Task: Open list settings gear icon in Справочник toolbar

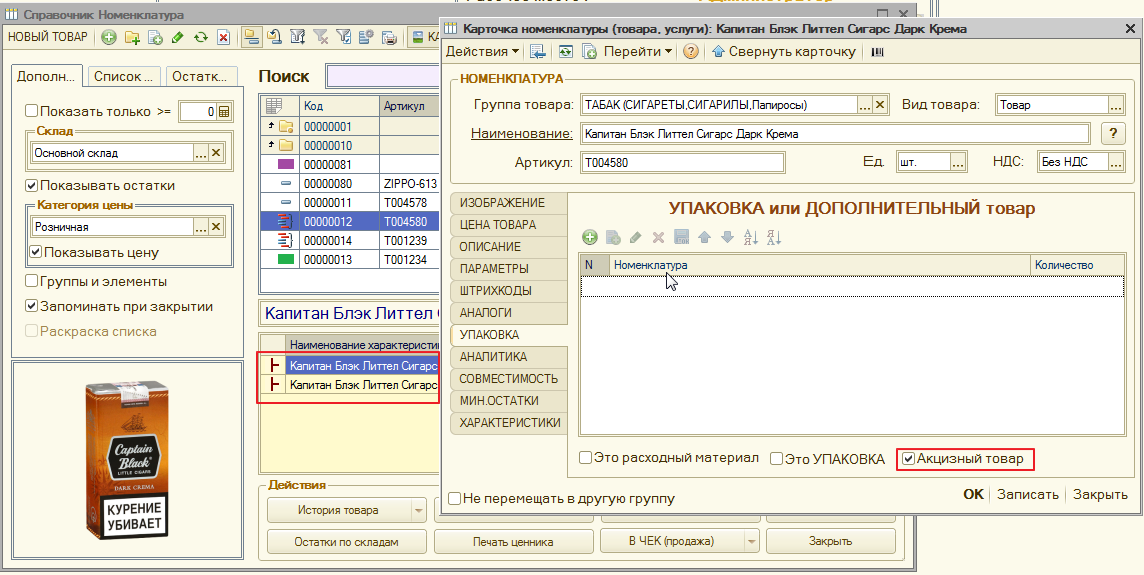Action: tap(367, 37)
